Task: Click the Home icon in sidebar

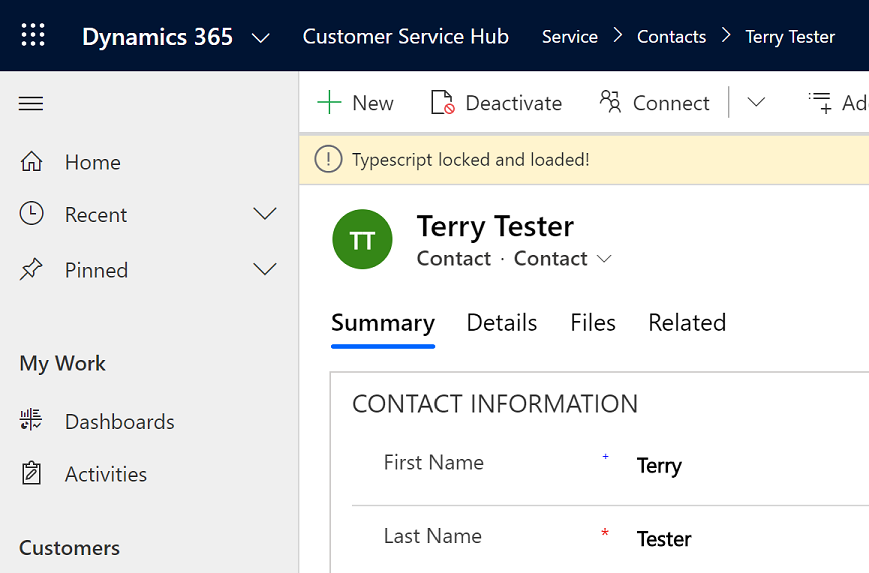Action: (x=32, y=162)
